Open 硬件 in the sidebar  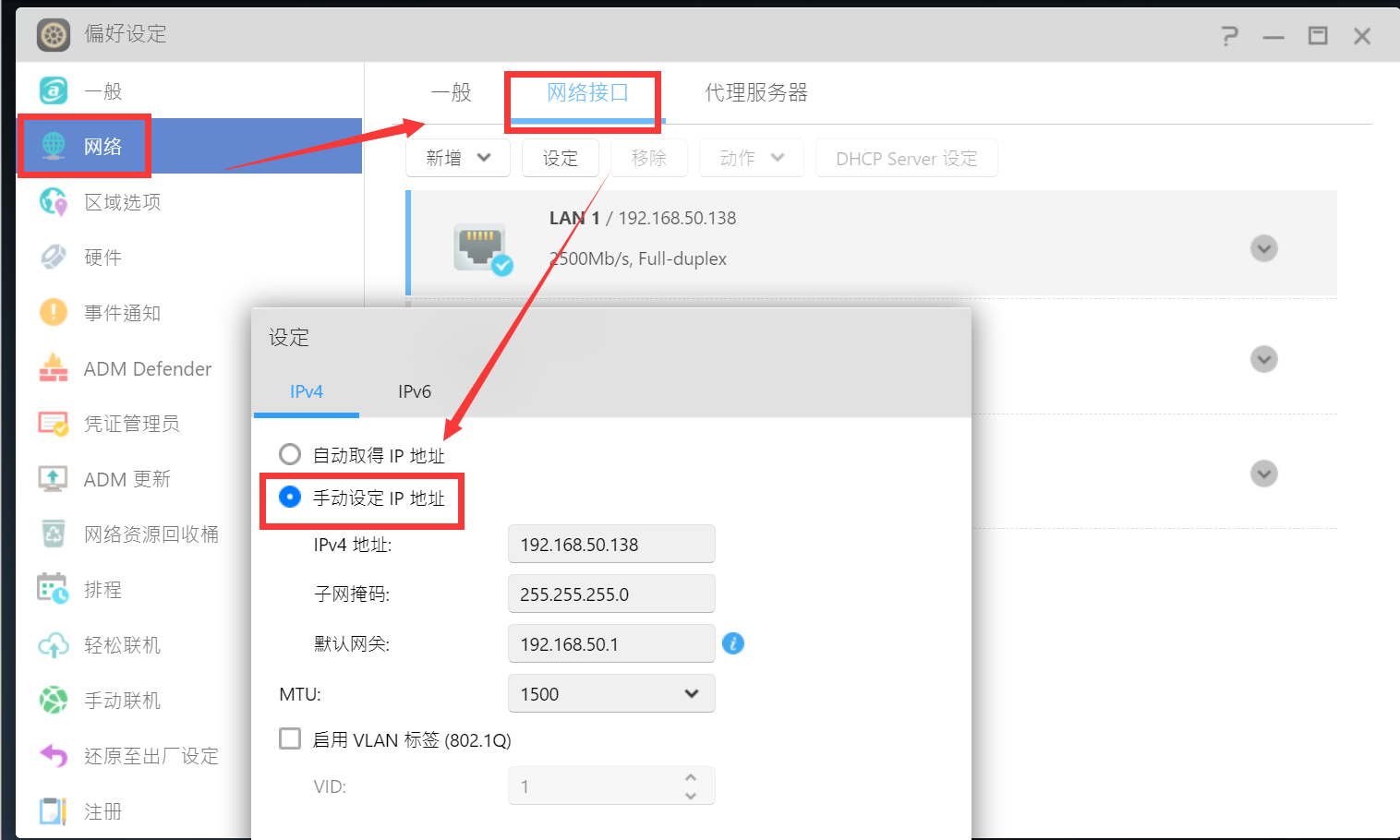(x=103, y=258)
